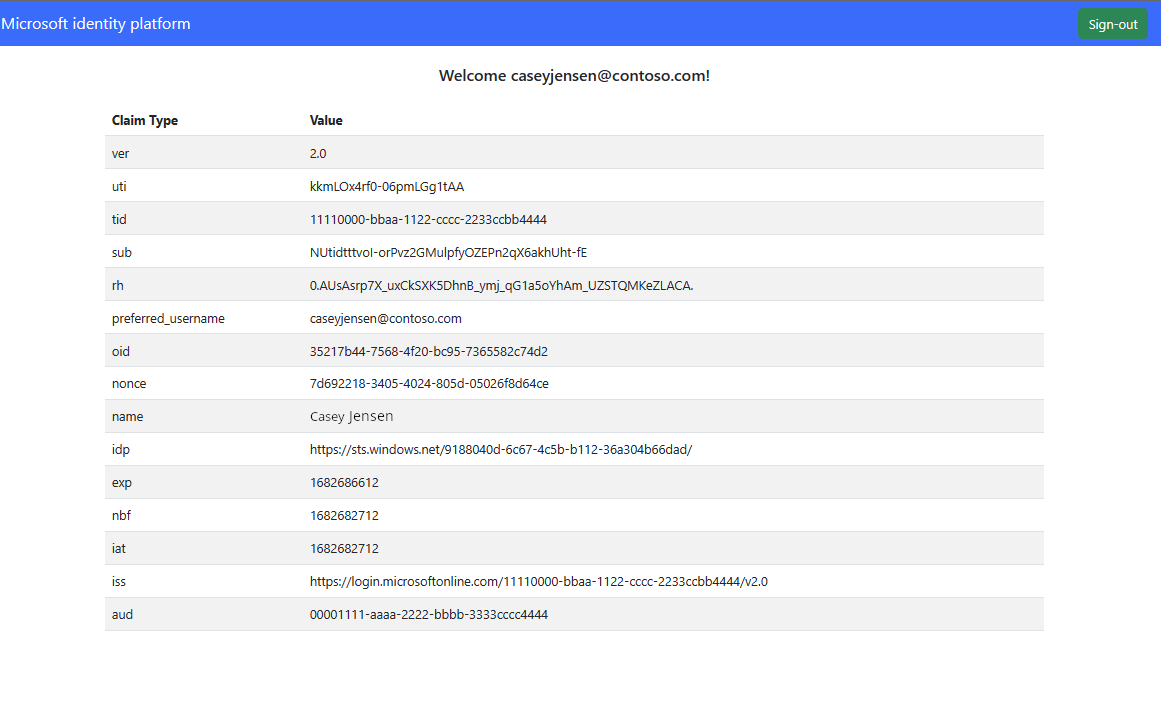
Task: Select the sub value starting with NUtidtttvoI
Action: [448, 252]
